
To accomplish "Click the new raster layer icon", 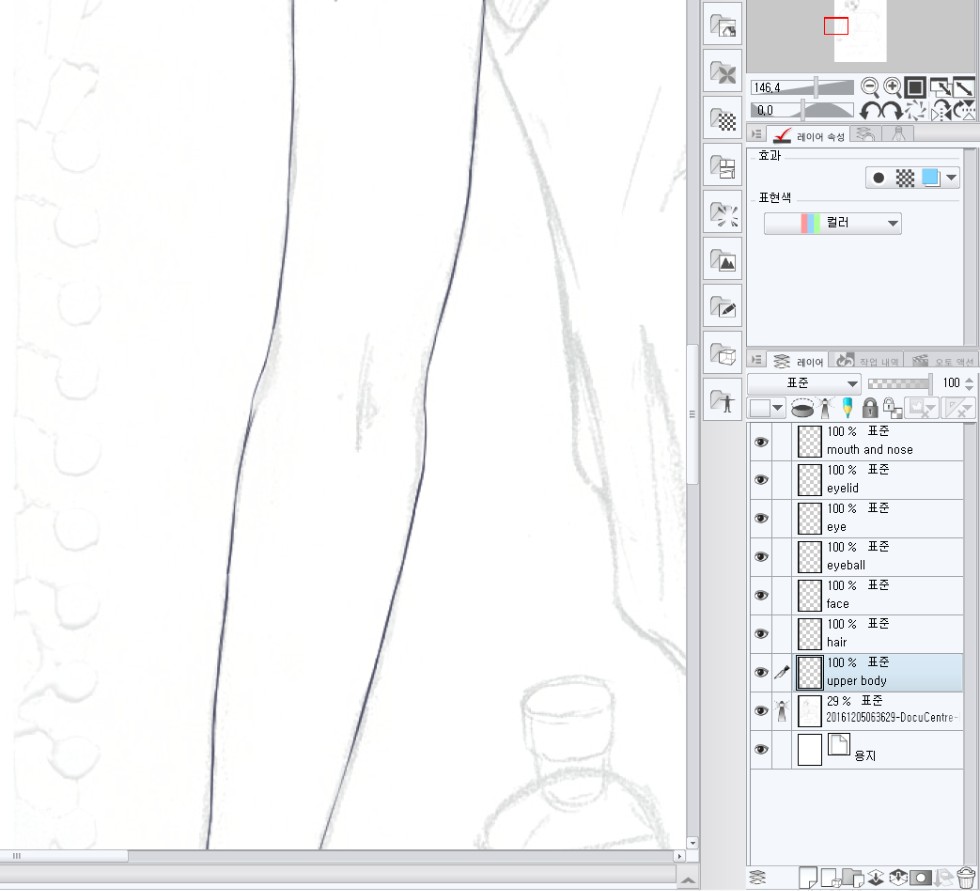I will coord(808,877).
